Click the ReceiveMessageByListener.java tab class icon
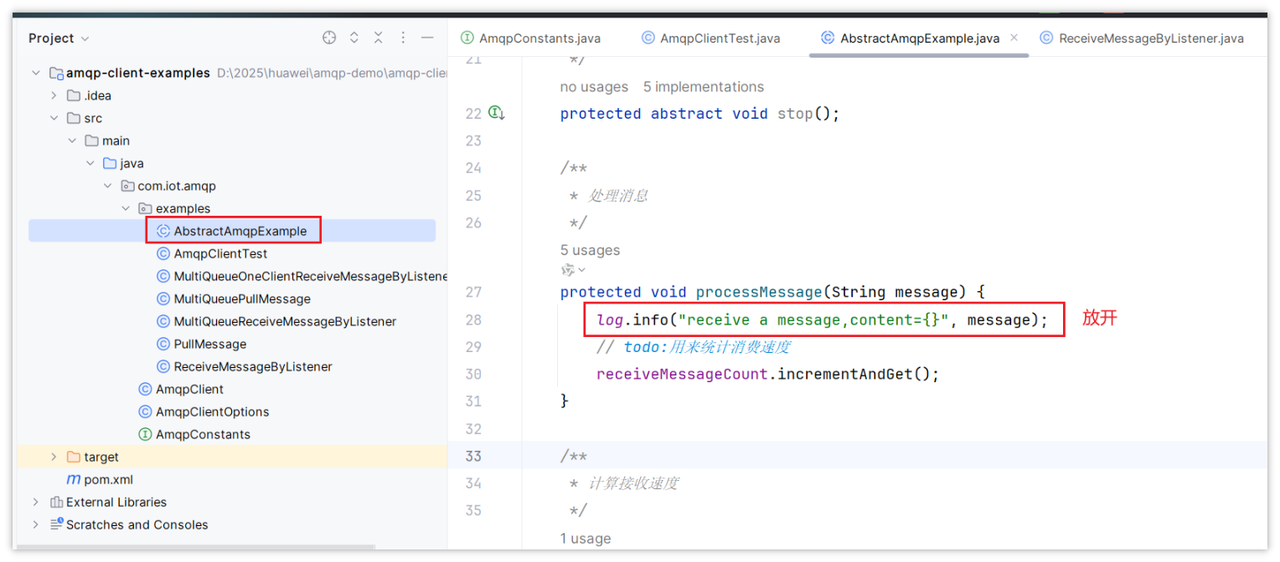 click(1047, 38)
